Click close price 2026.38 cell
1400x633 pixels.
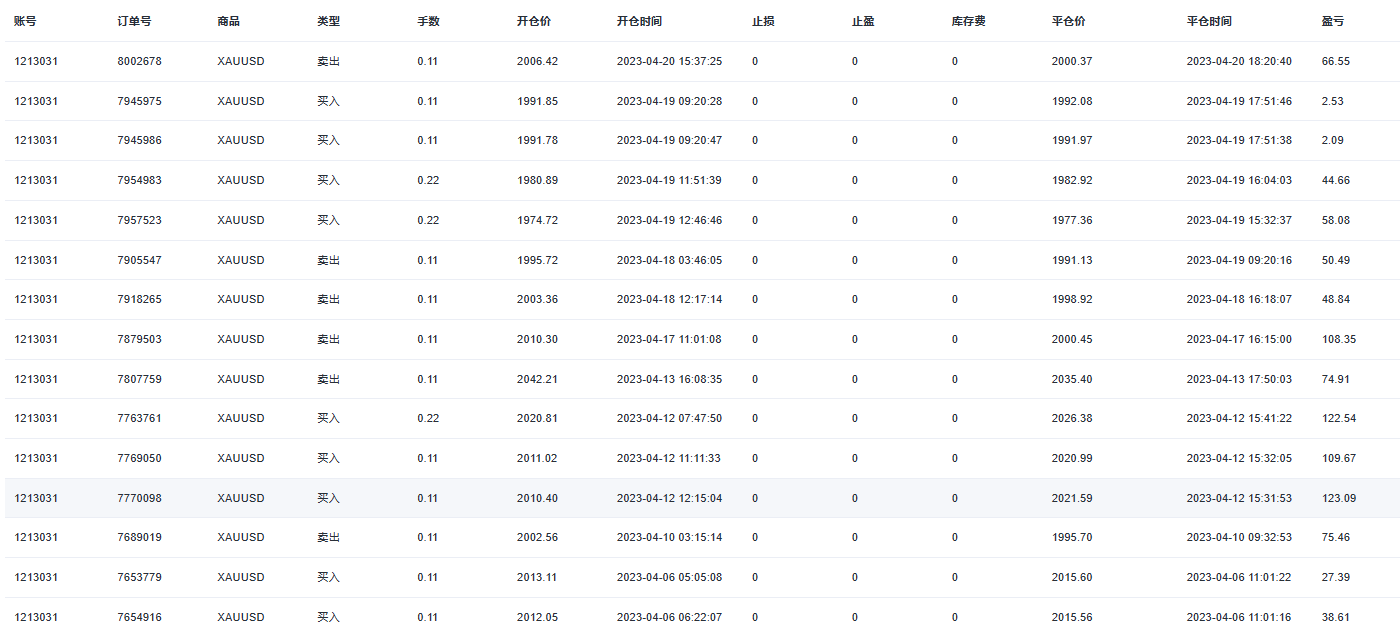click(x=1072, y=418)
